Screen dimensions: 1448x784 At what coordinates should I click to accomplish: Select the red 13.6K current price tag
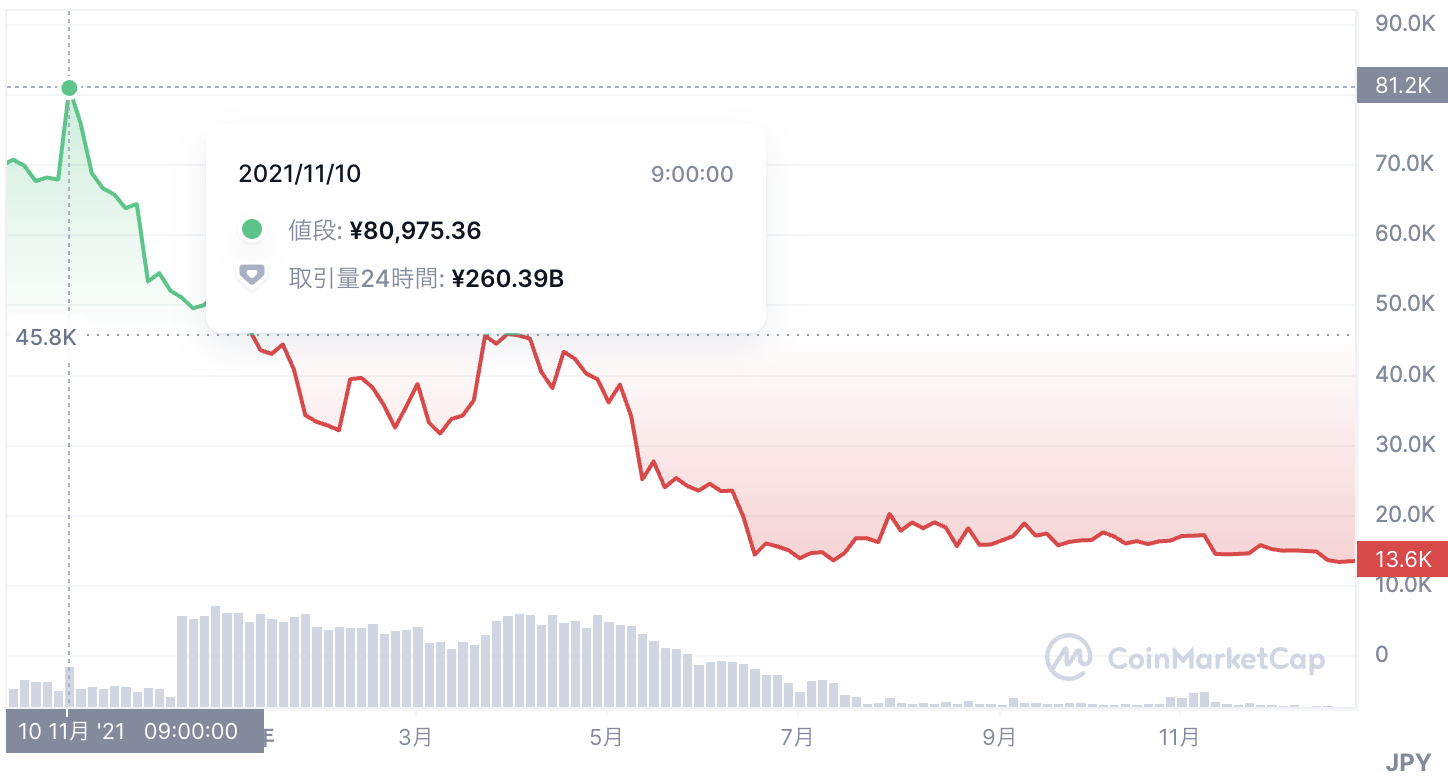pyautogui.click(x=1403, y=559)
